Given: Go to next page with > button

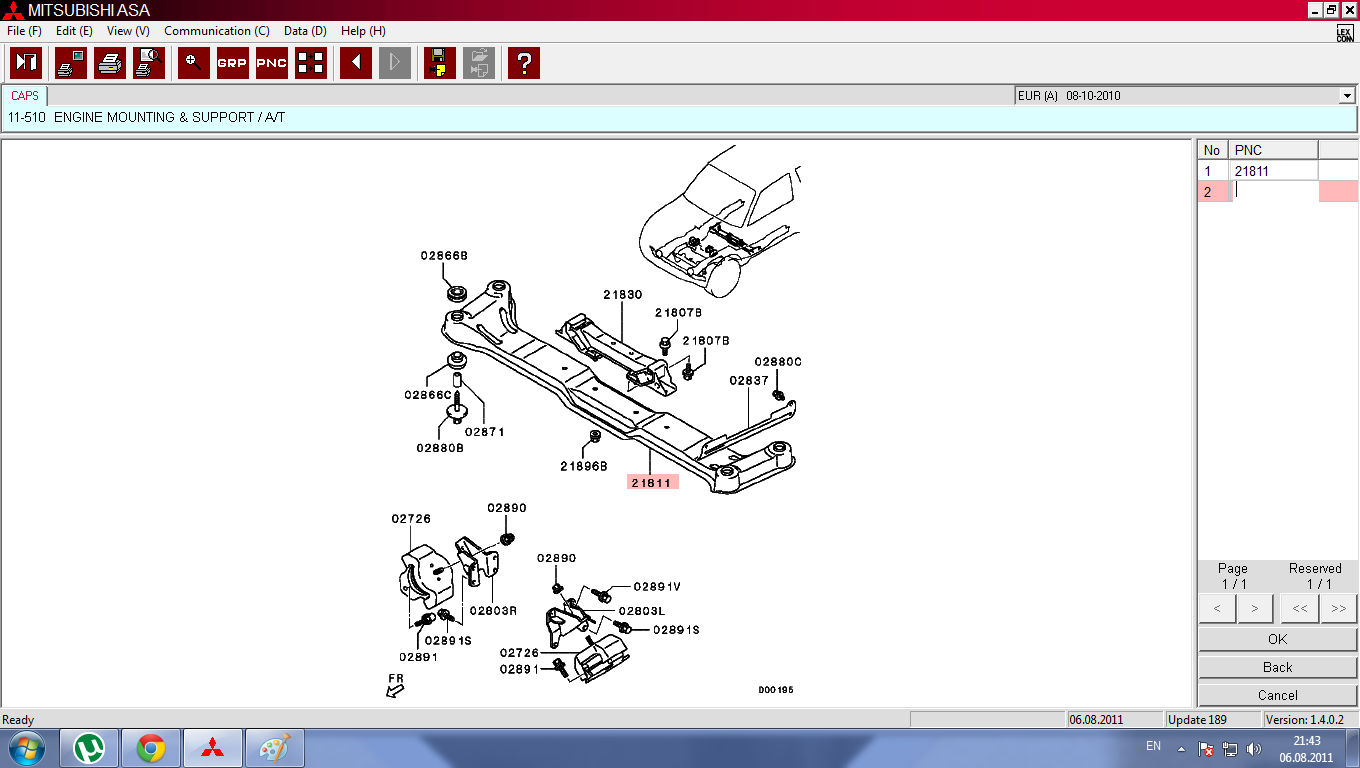Looking at the screenshot, I should tap(1254, 607).
